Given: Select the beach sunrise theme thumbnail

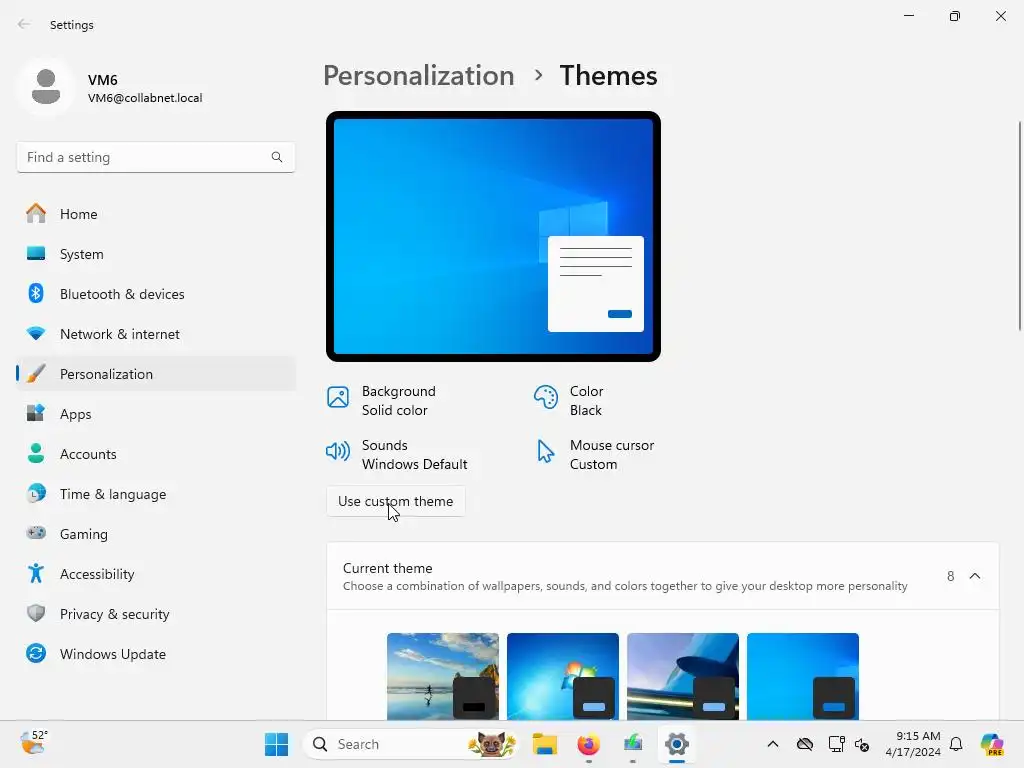Looking at the screenshot, I should (x=443, y=676).
